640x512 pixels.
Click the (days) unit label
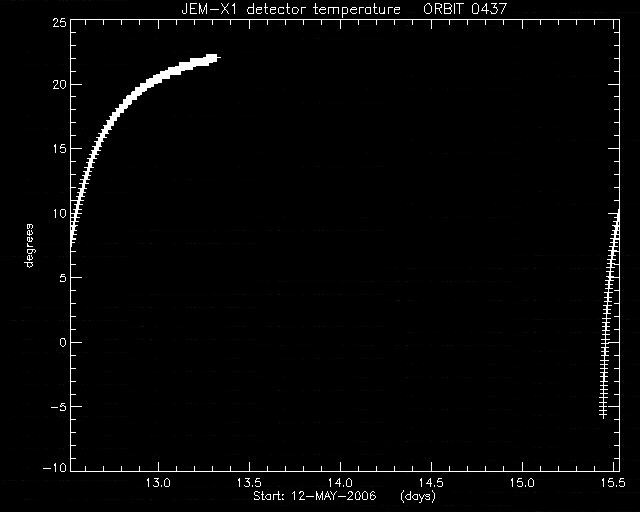[x=418, y=496]
